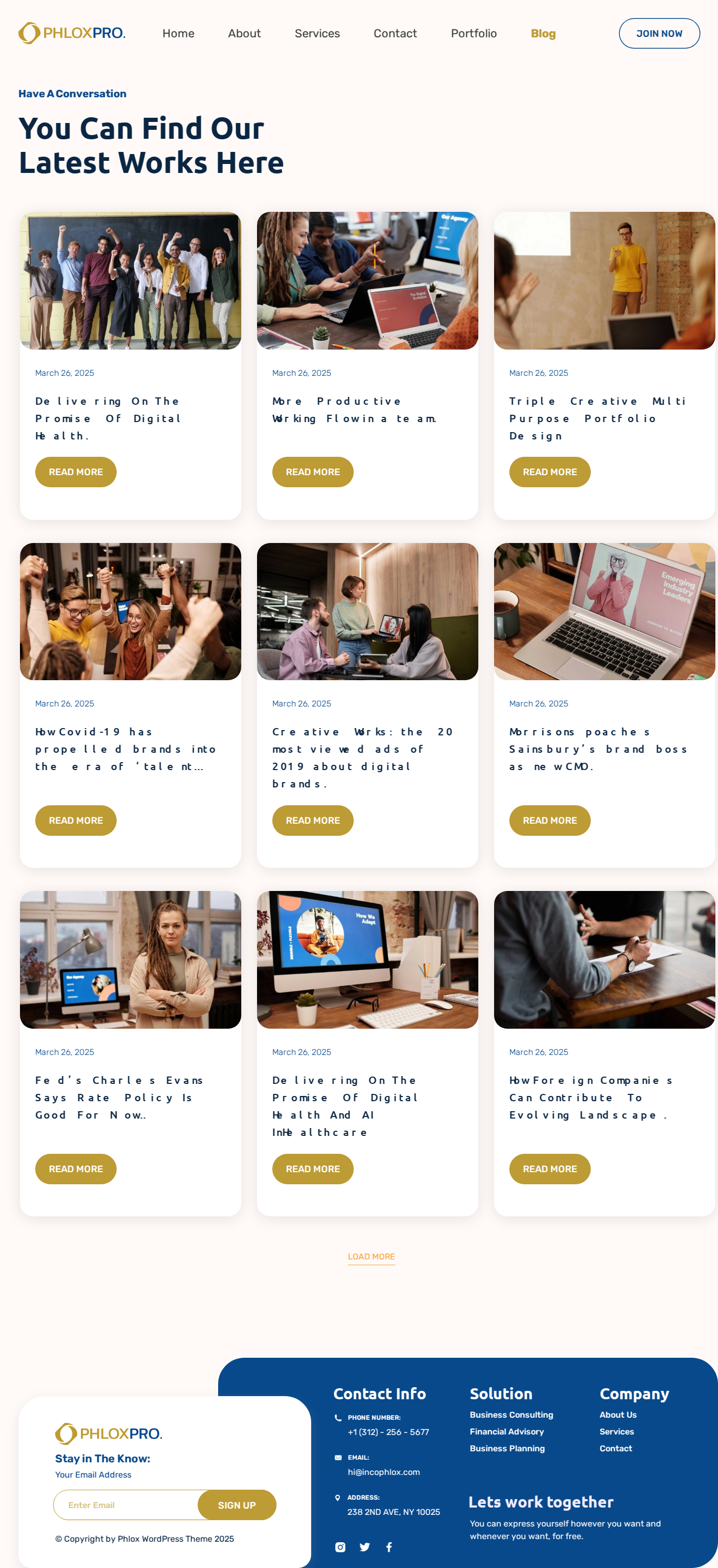Open the team cheering blackboard thumbnail
The width and height of the screenshot is (718, 1568).
click(x=130, y=281)
